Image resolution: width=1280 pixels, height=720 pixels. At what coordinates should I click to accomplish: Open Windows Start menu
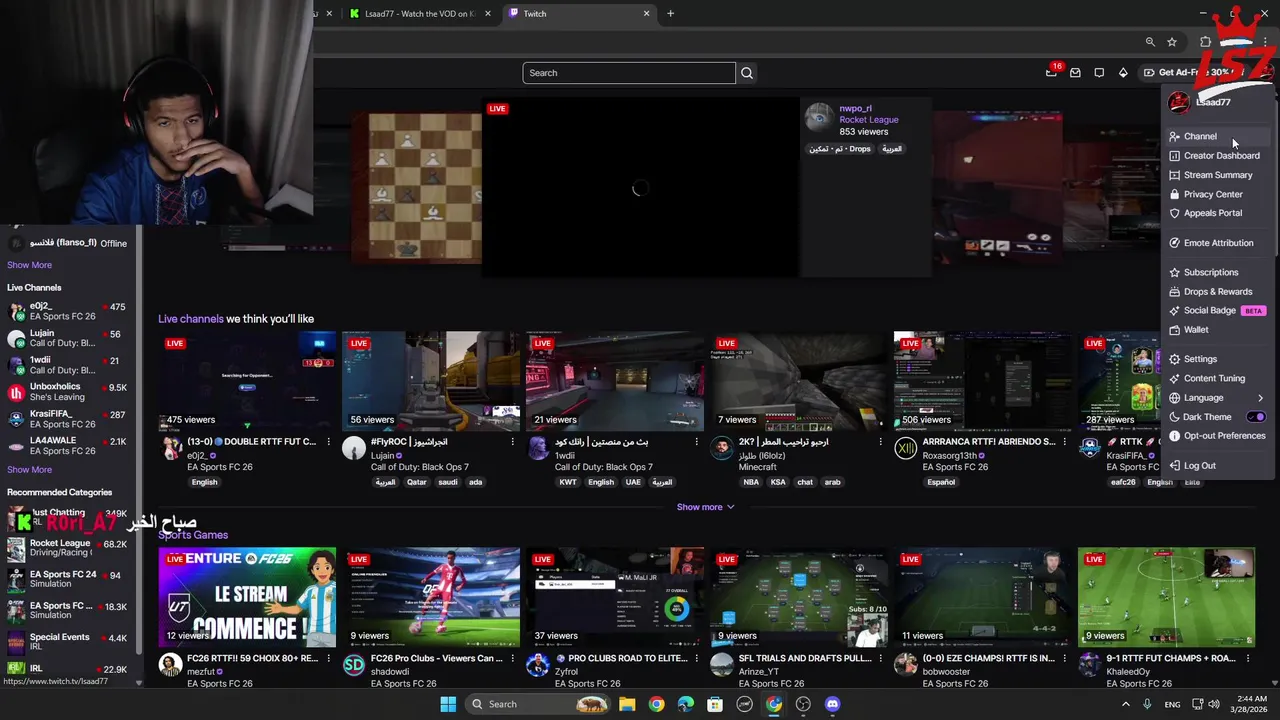pos(448,704)
